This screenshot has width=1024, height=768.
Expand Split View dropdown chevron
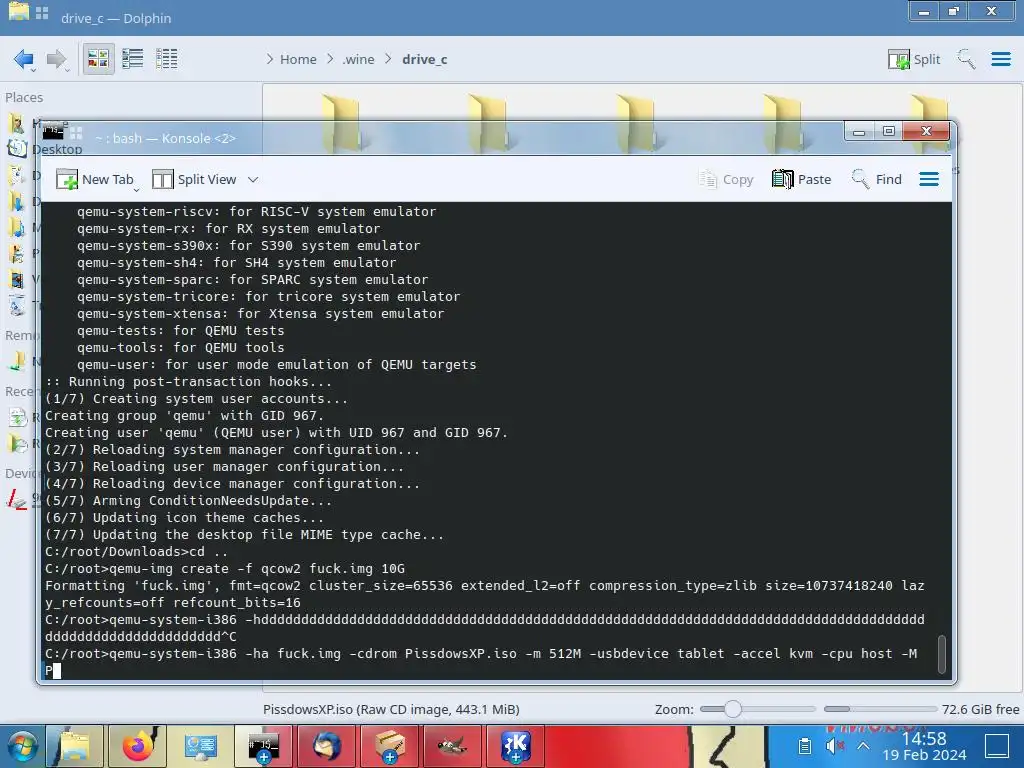tap(253, 180)
